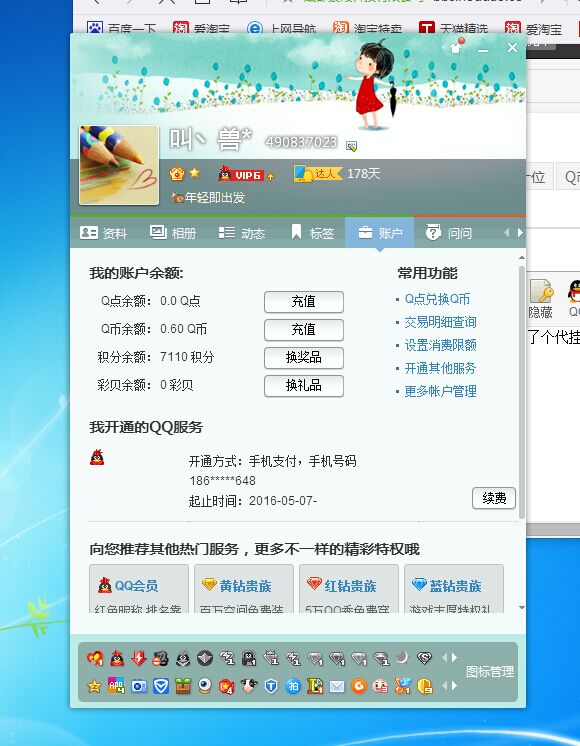Open the QQ会员 service card
Viewport: 580px width, 746px height.
(138, 589)
